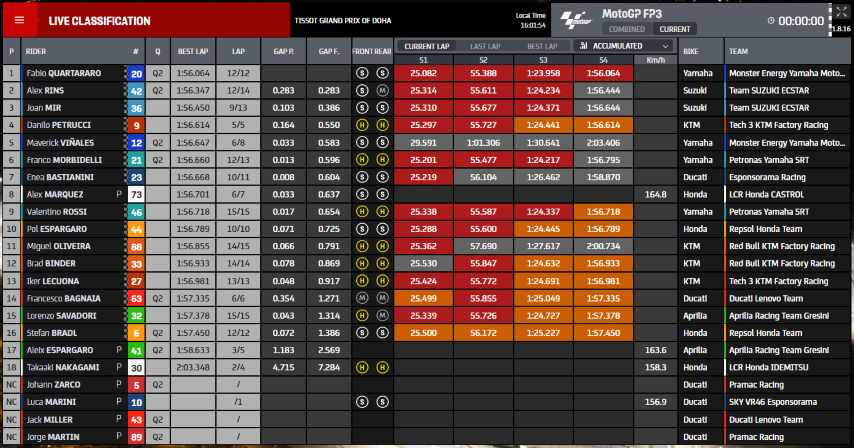Select rider Franco MORBIDELLI

(64, 160)
